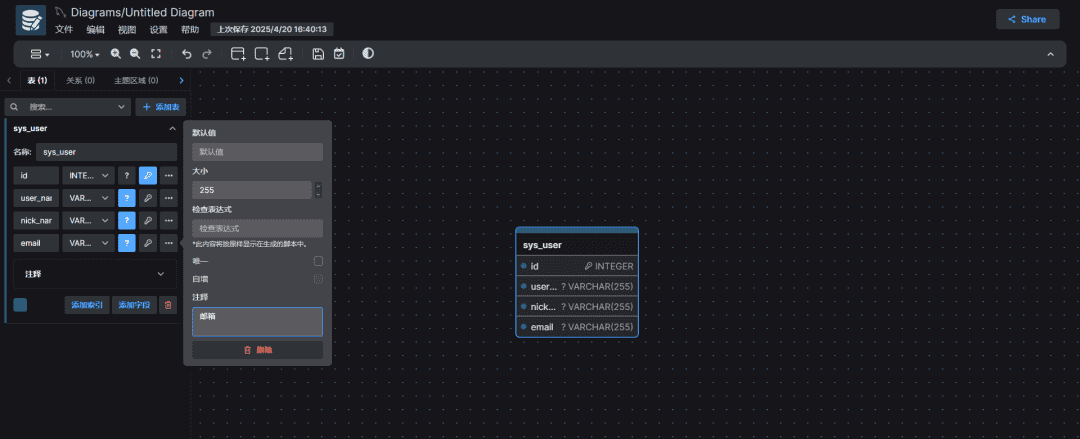Toggle nullable on the email field
1080x439 pixels.
(x=126, y=242)
